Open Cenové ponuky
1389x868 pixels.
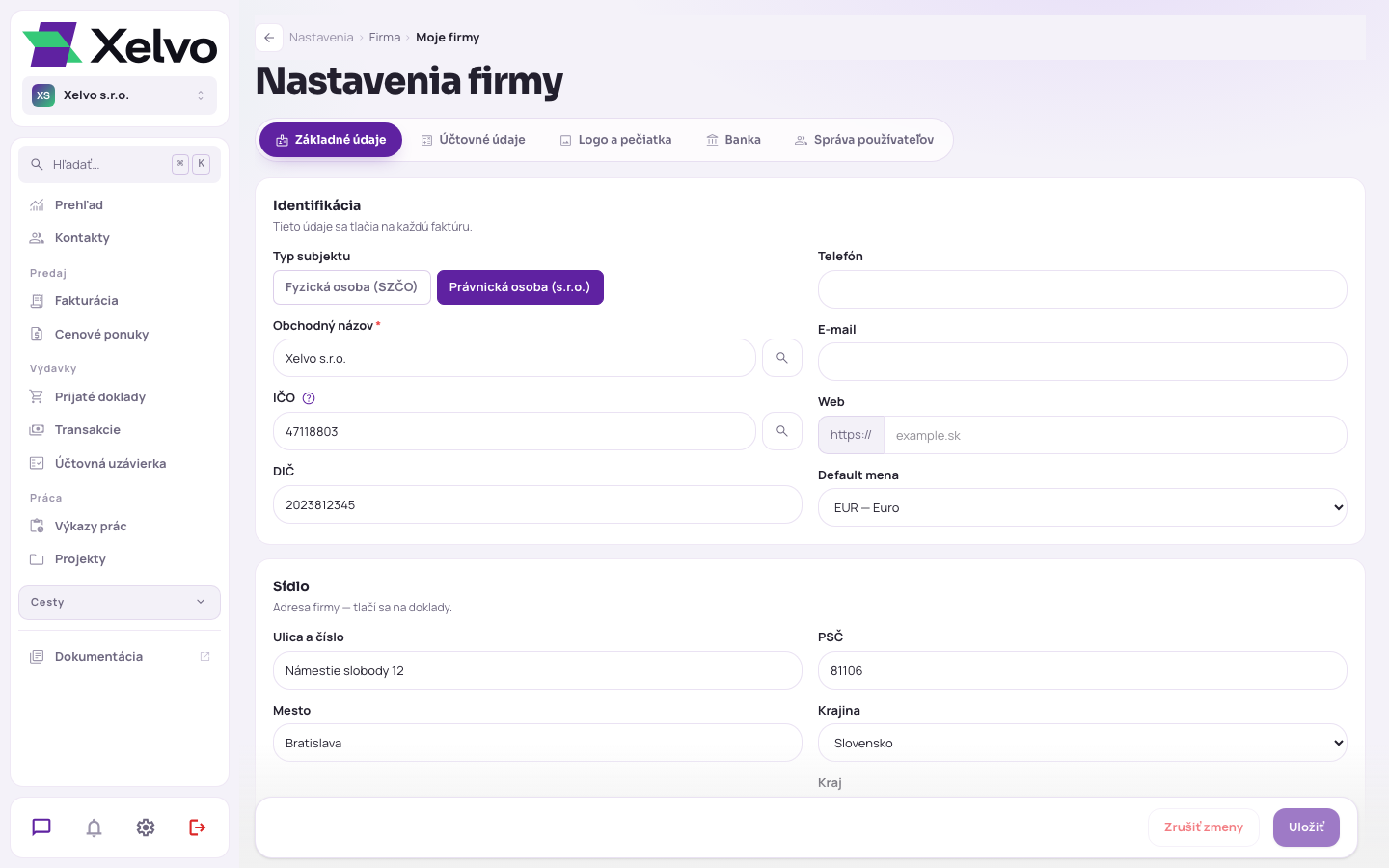point(120,335)
